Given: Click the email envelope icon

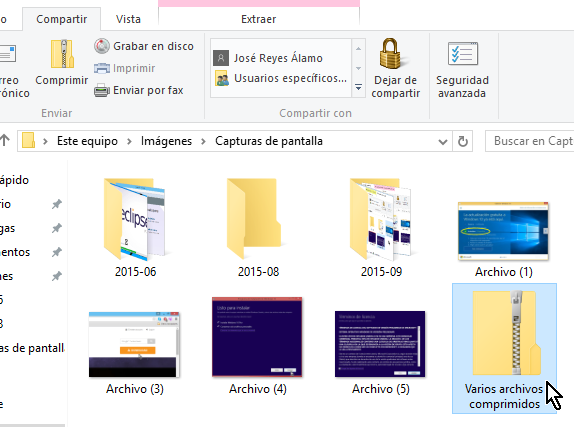Looking at the screenshot, I should (7, 53).
